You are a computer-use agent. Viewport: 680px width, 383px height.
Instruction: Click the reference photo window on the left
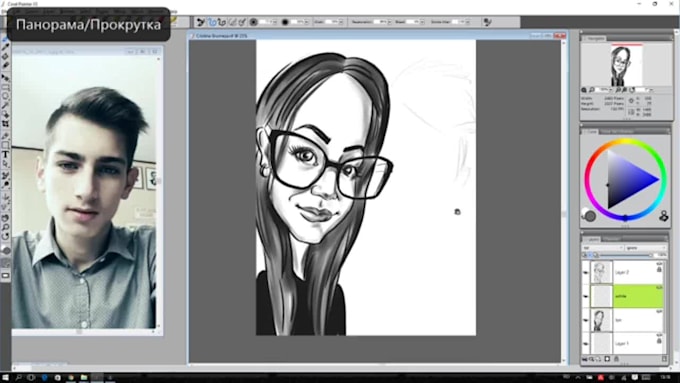coord(87,191)
